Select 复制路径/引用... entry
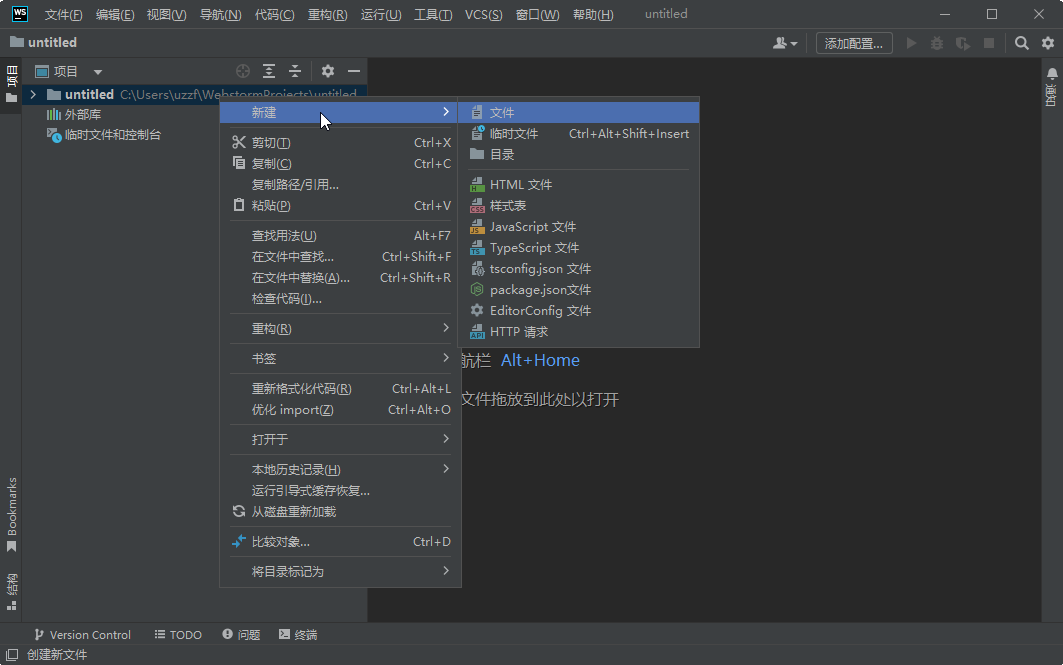Screen dimensions: 1063x665 tap(340, 184)
